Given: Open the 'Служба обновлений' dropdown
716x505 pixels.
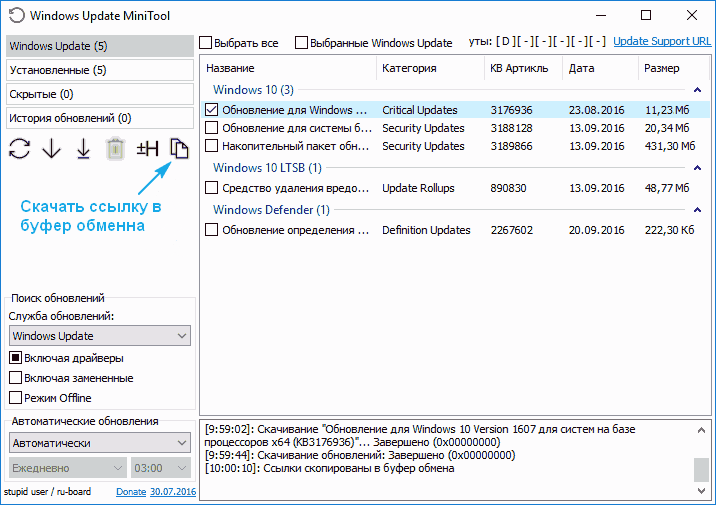Looking at the screenshot, I should pos(99,336).
